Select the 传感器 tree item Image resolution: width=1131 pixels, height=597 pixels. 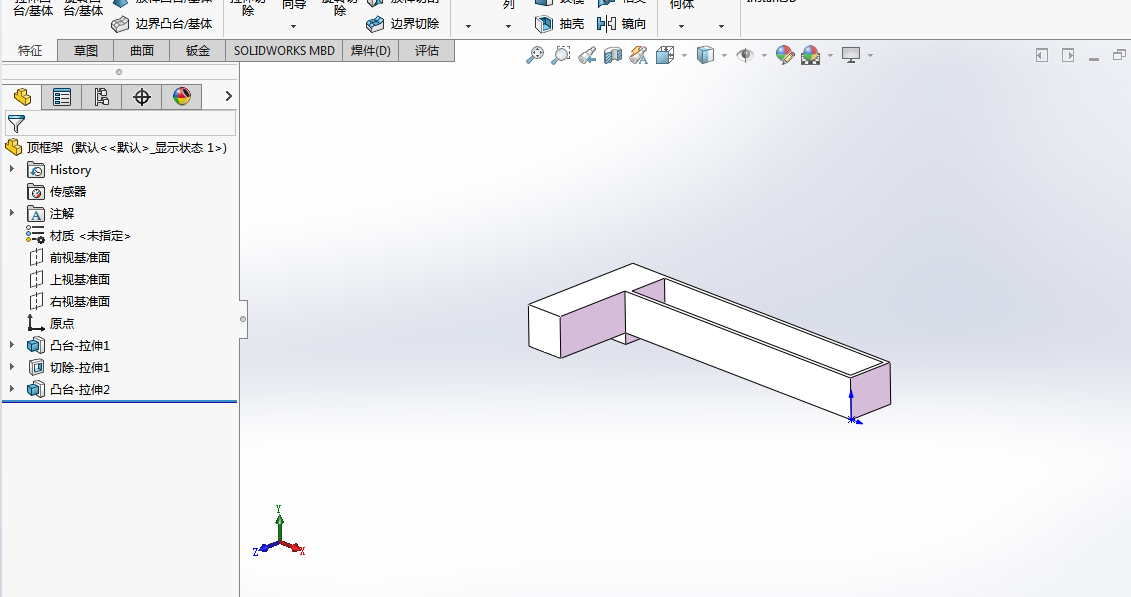click(56, 192)
